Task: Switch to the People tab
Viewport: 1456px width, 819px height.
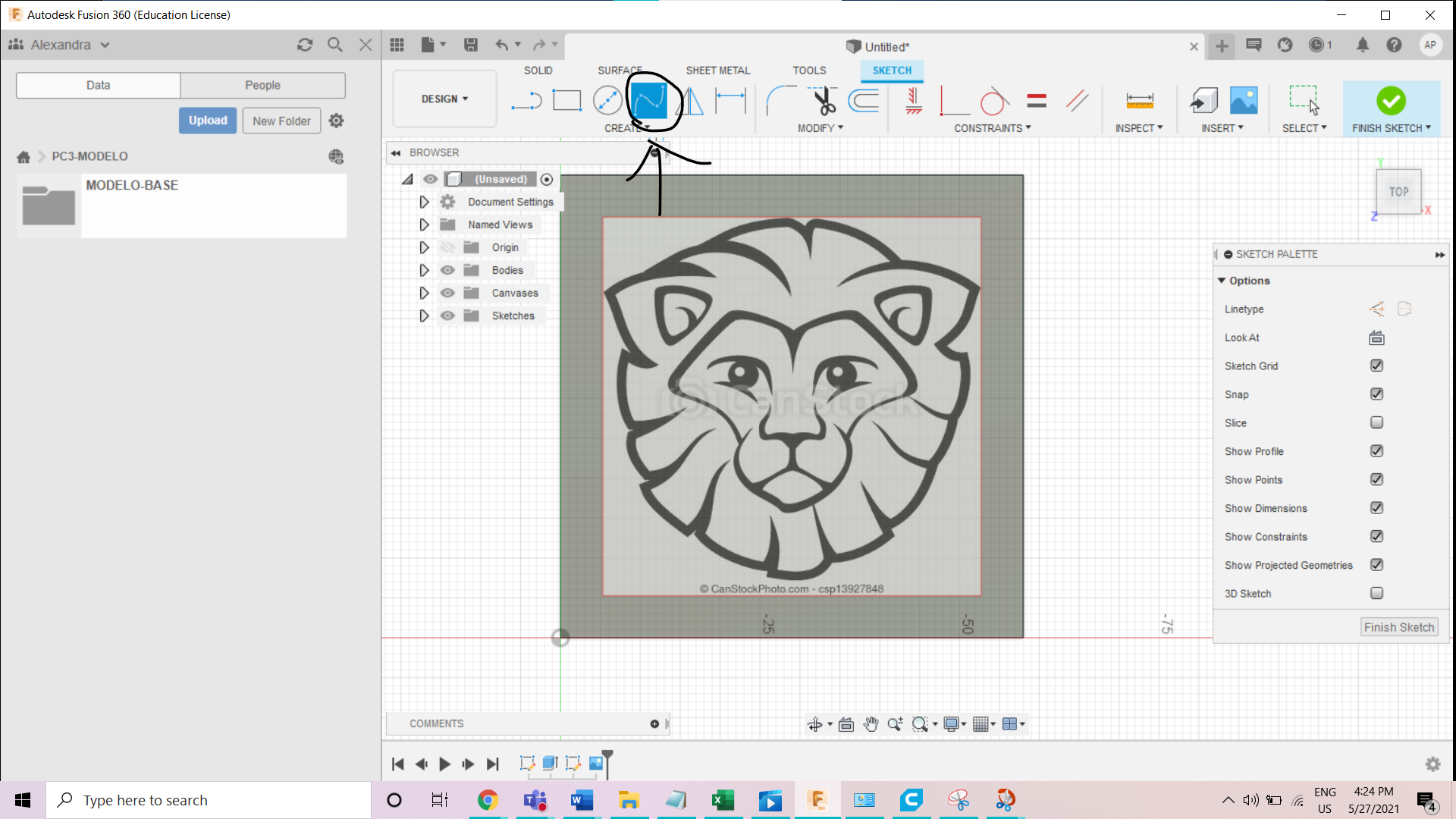Action: pyautogui.click(x=262, y=85)
